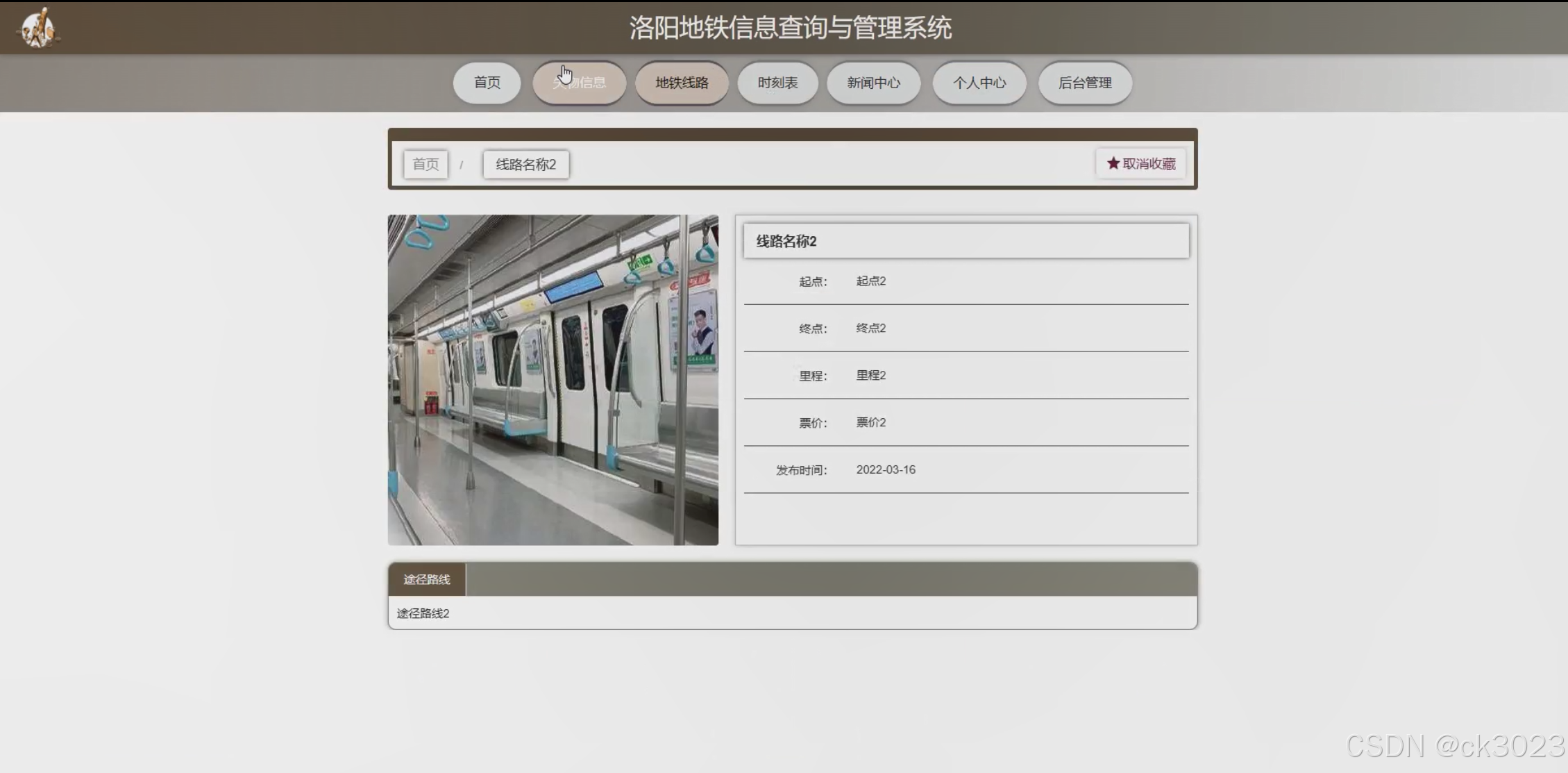Open the 失物信息 navigation item
Screen dimensions: 1568x773
[x=580, y=83]
